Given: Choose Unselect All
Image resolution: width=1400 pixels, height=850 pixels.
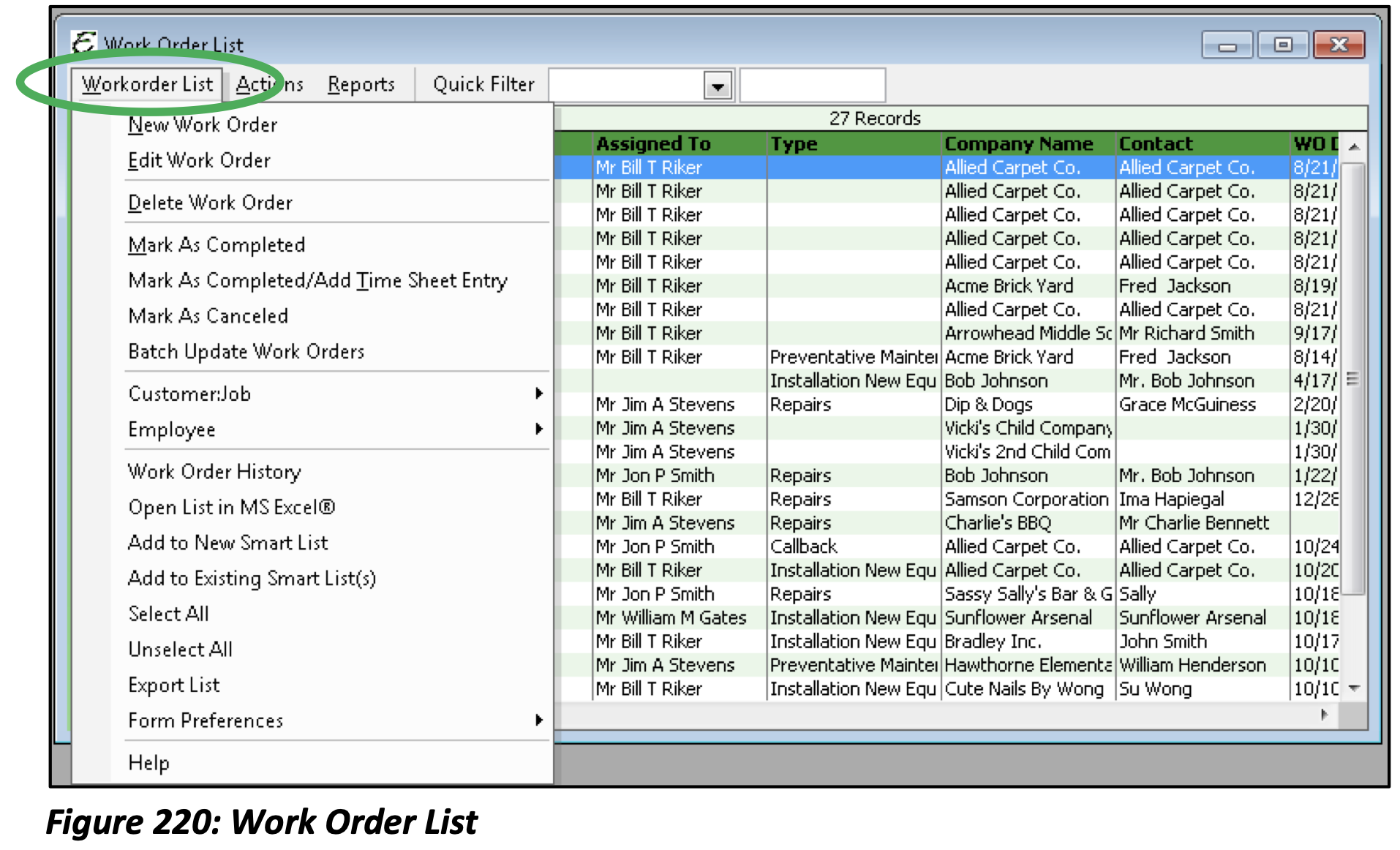Looking at the screenshot, I should coord(179,650).
